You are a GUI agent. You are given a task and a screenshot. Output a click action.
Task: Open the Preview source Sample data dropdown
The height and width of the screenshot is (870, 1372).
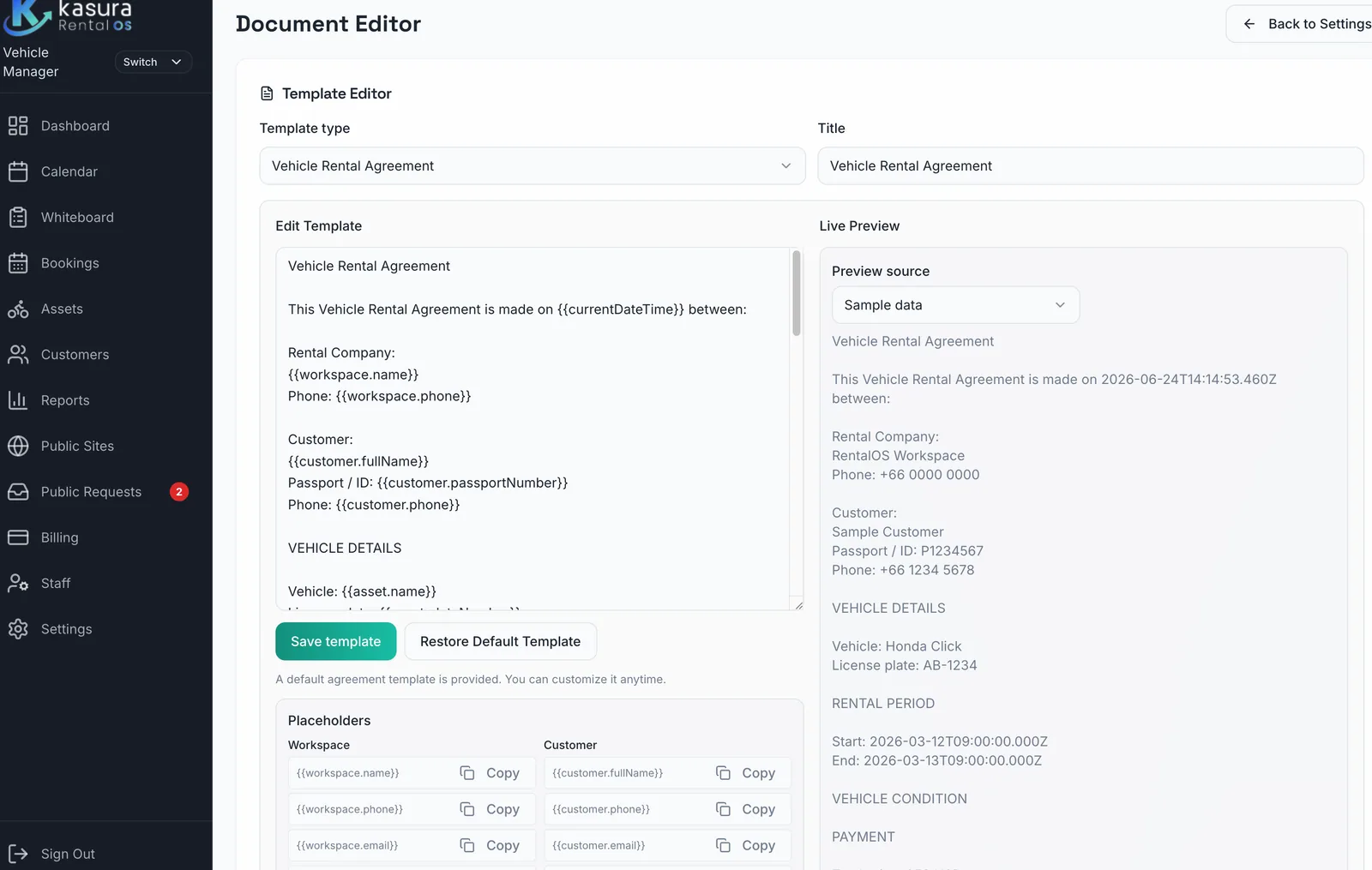(955, 305)
